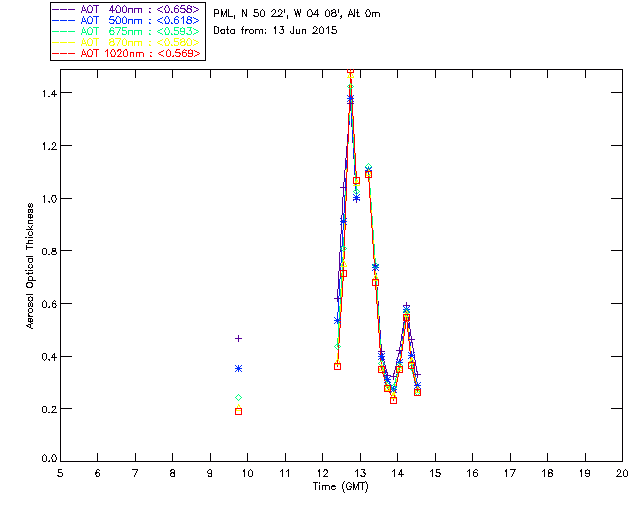This screenshot has width=640, height=512.
Task: Click the PML station location header text
Action: [x=297, y=14]
